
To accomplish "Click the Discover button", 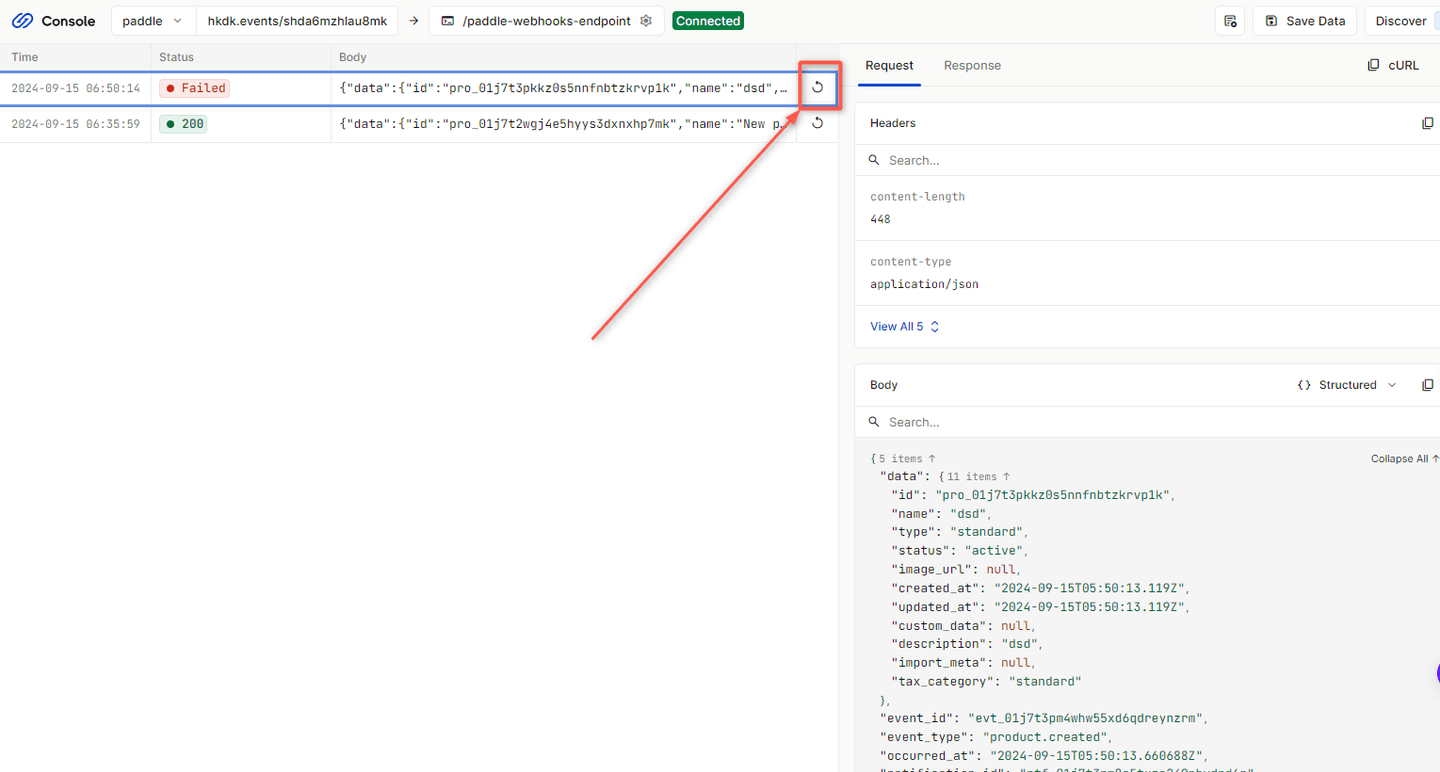I will pyautogui.click(x=1401, y=21).
